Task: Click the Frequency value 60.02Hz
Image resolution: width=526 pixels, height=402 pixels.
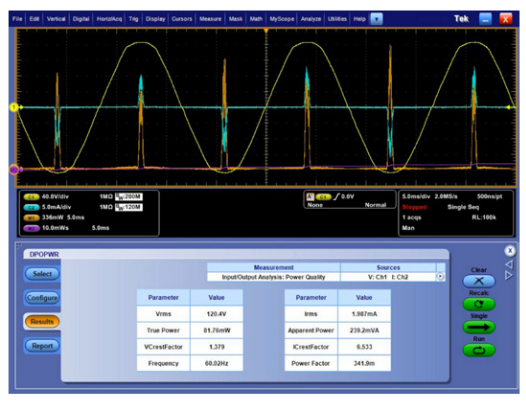Action: [x=216, y=363]
